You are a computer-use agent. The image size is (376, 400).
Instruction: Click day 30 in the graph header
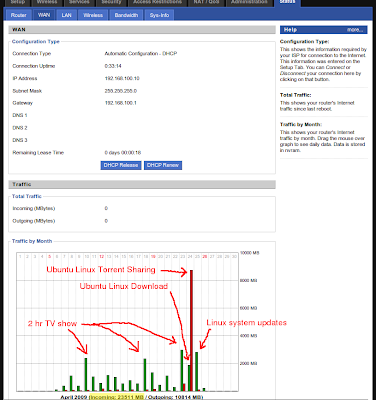click(234, 256)
